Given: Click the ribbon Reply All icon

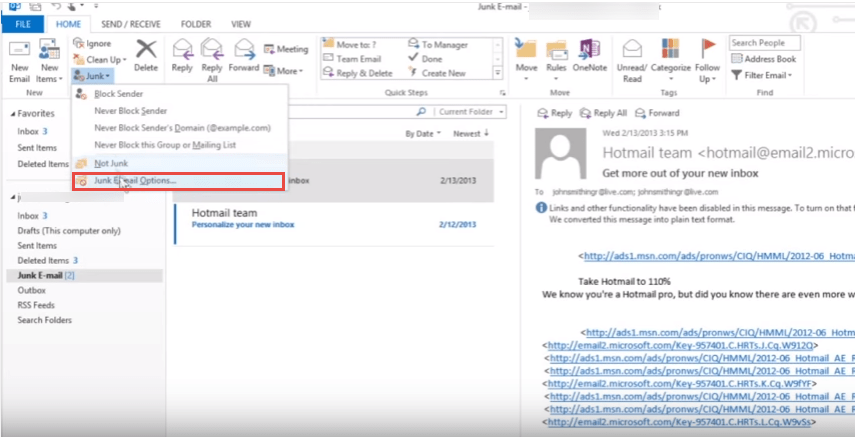Looking at the screenshot, I should pyautogui.click(x=212, y=60).
